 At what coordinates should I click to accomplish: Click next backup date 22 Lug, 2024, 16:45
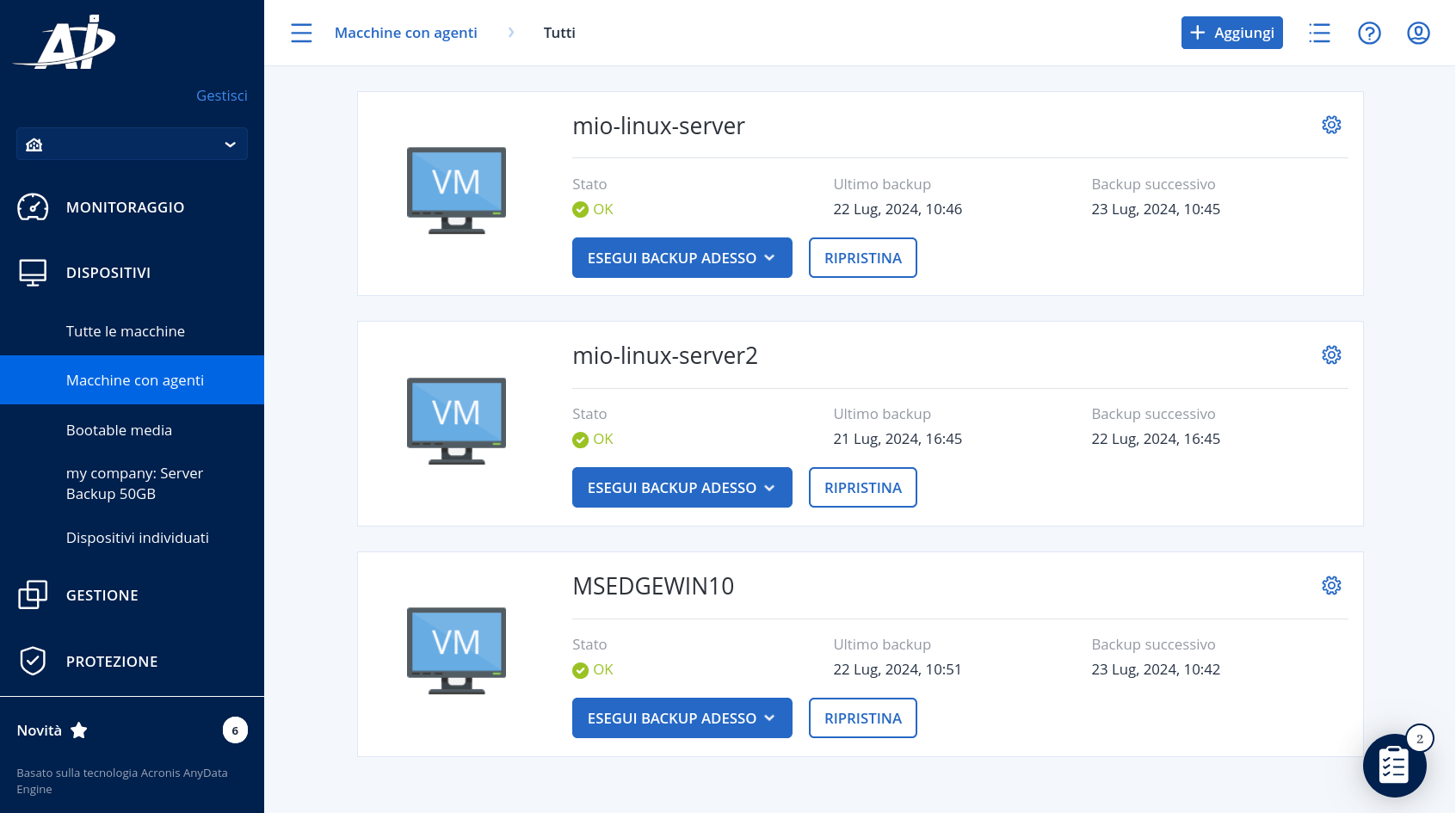(1156, 439)
